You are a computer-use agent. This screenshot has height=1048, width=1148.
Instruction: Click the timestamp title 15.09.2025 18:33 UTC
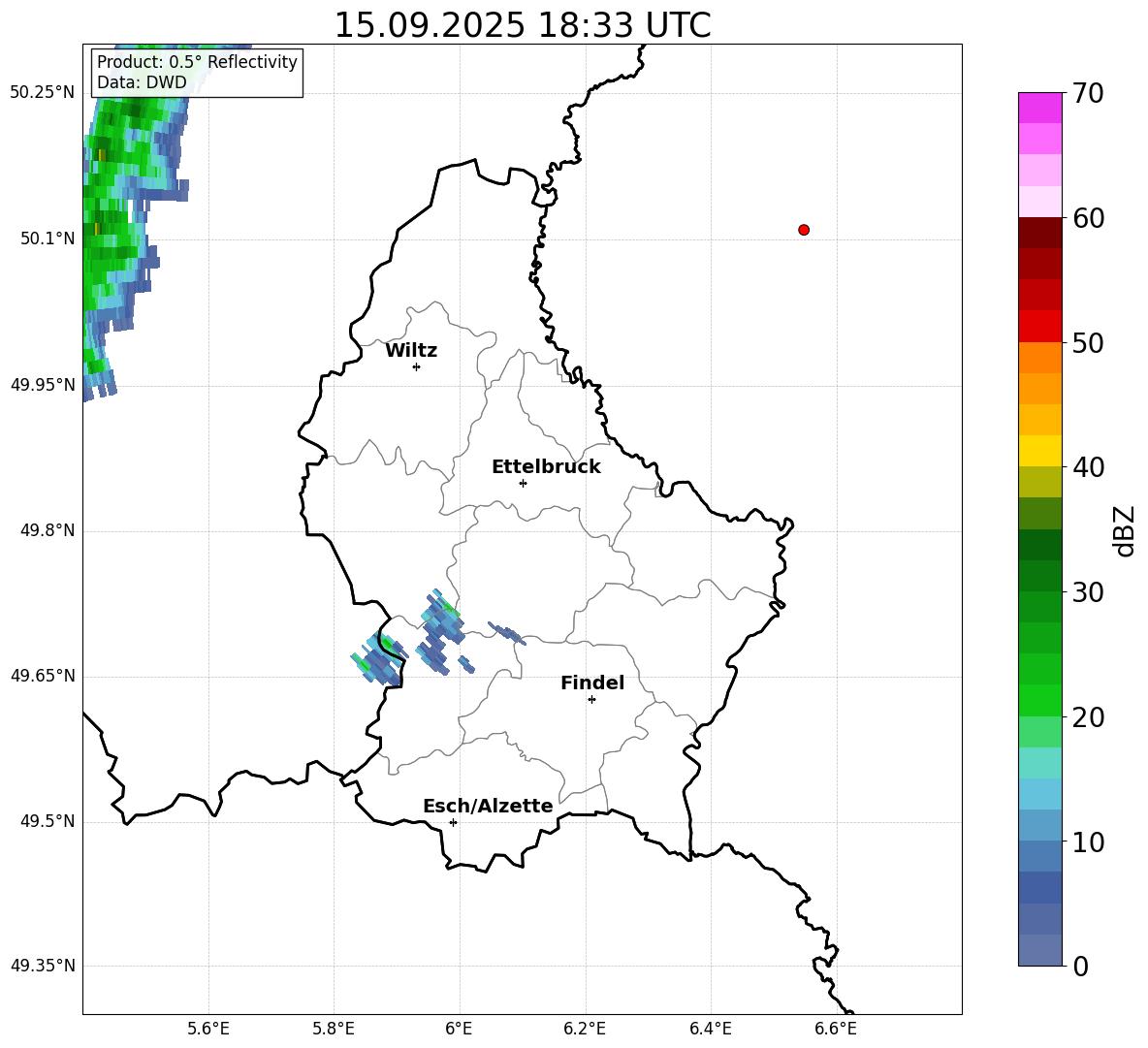click(523, 25)
